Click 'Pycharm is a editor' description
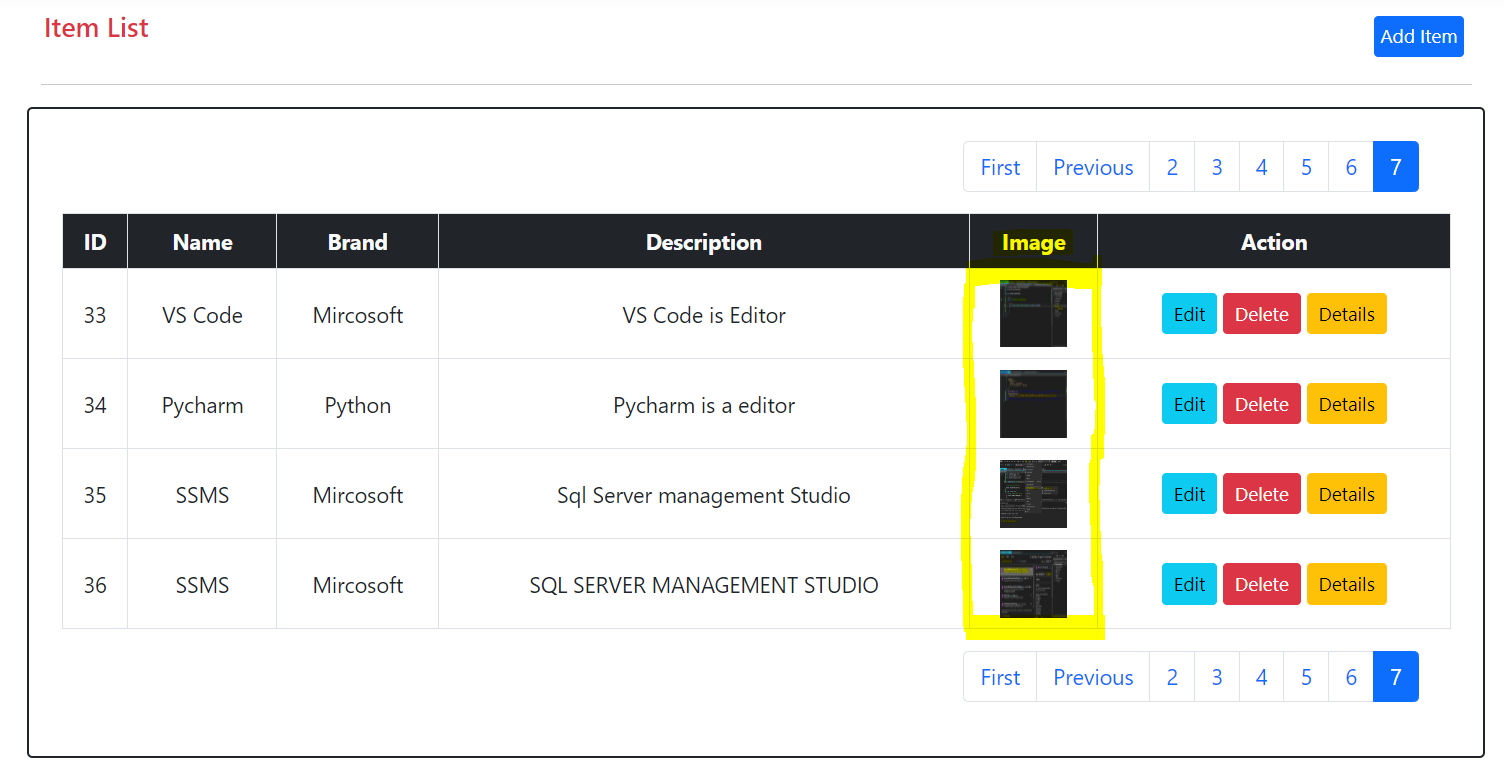The height and width of the screenshot is (777, 1504). point(704,405)
